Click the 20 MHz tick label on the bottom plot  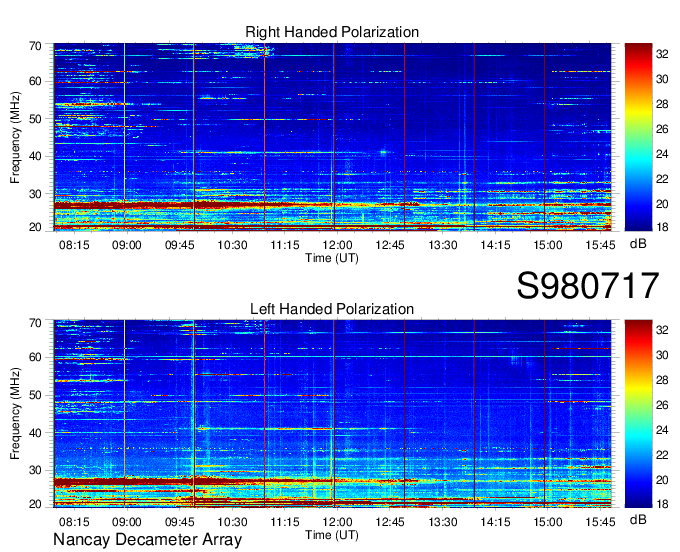click(x=35, y=504)
